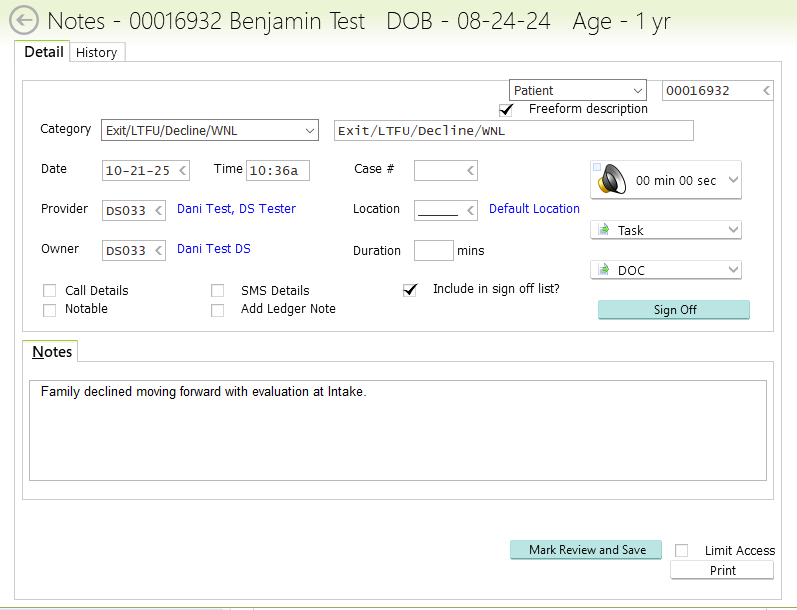Viewport: 797px width, 610px height.
Task: Open the Category dropdown
Action: (x=308, y=130)
